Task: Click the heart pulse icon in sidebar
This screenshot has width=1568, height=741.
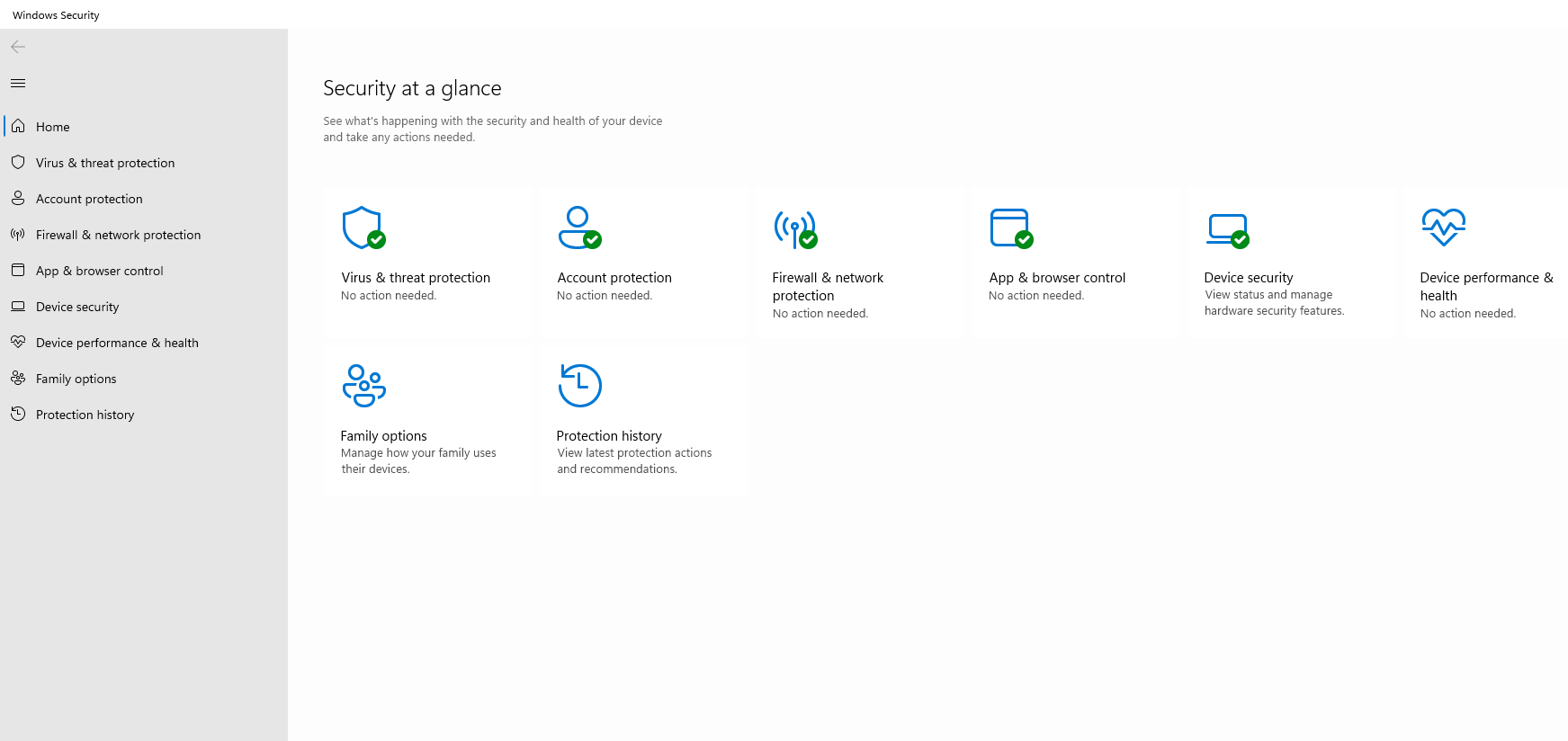Action: point(18,342)
